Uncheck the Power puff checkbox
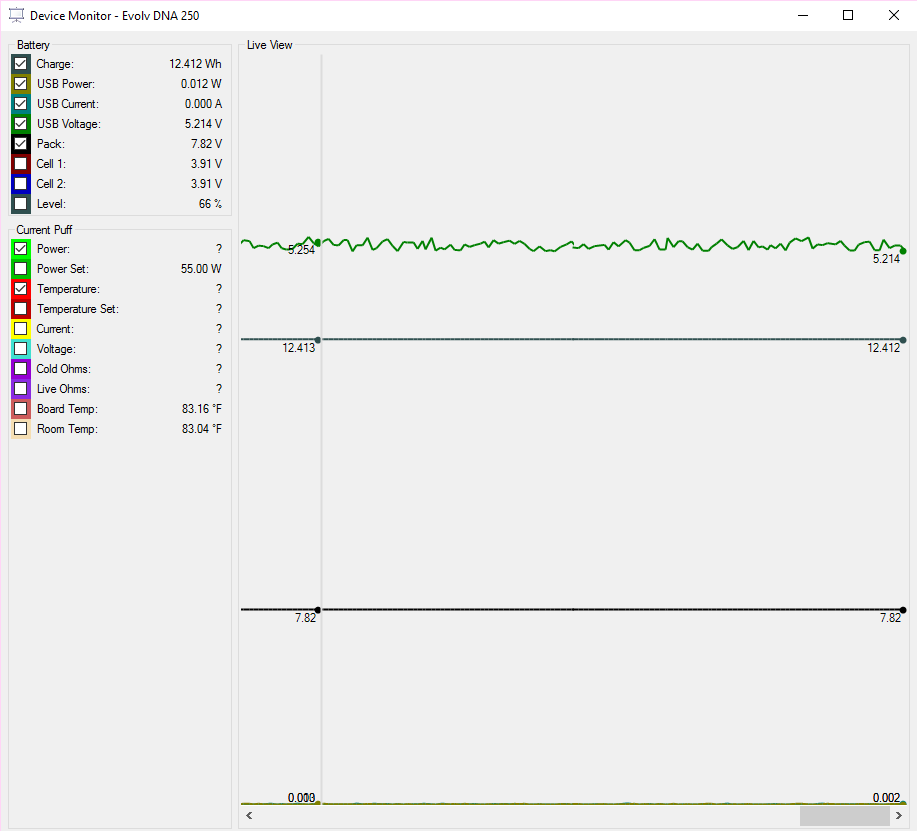Viewport: 917px width, 831px height. (x=21, y=249)
